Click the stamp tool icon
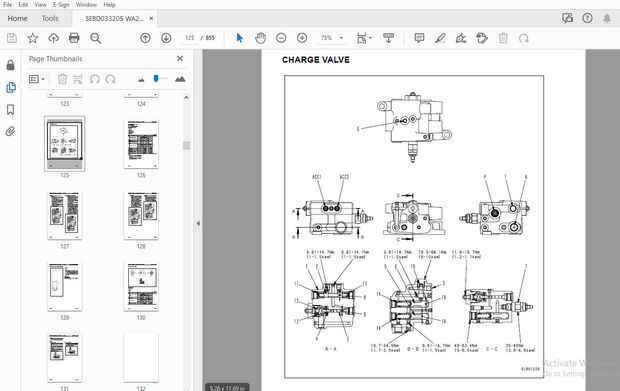 (482, 38)
